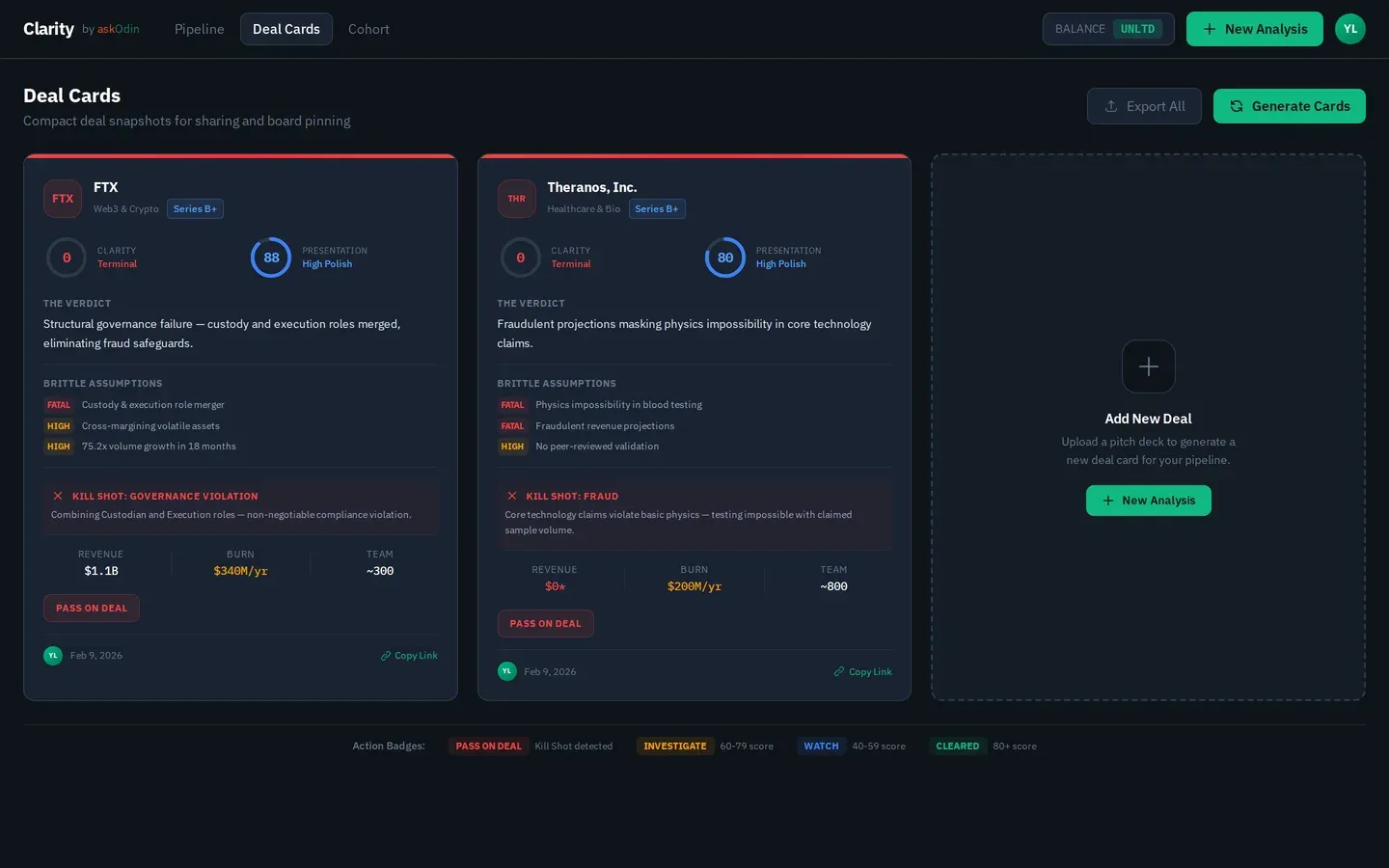This screenshot has height=868, width=1389.
Task: Switch to the Cohort view
Action: pyautogui.click(x=368, y=29)
